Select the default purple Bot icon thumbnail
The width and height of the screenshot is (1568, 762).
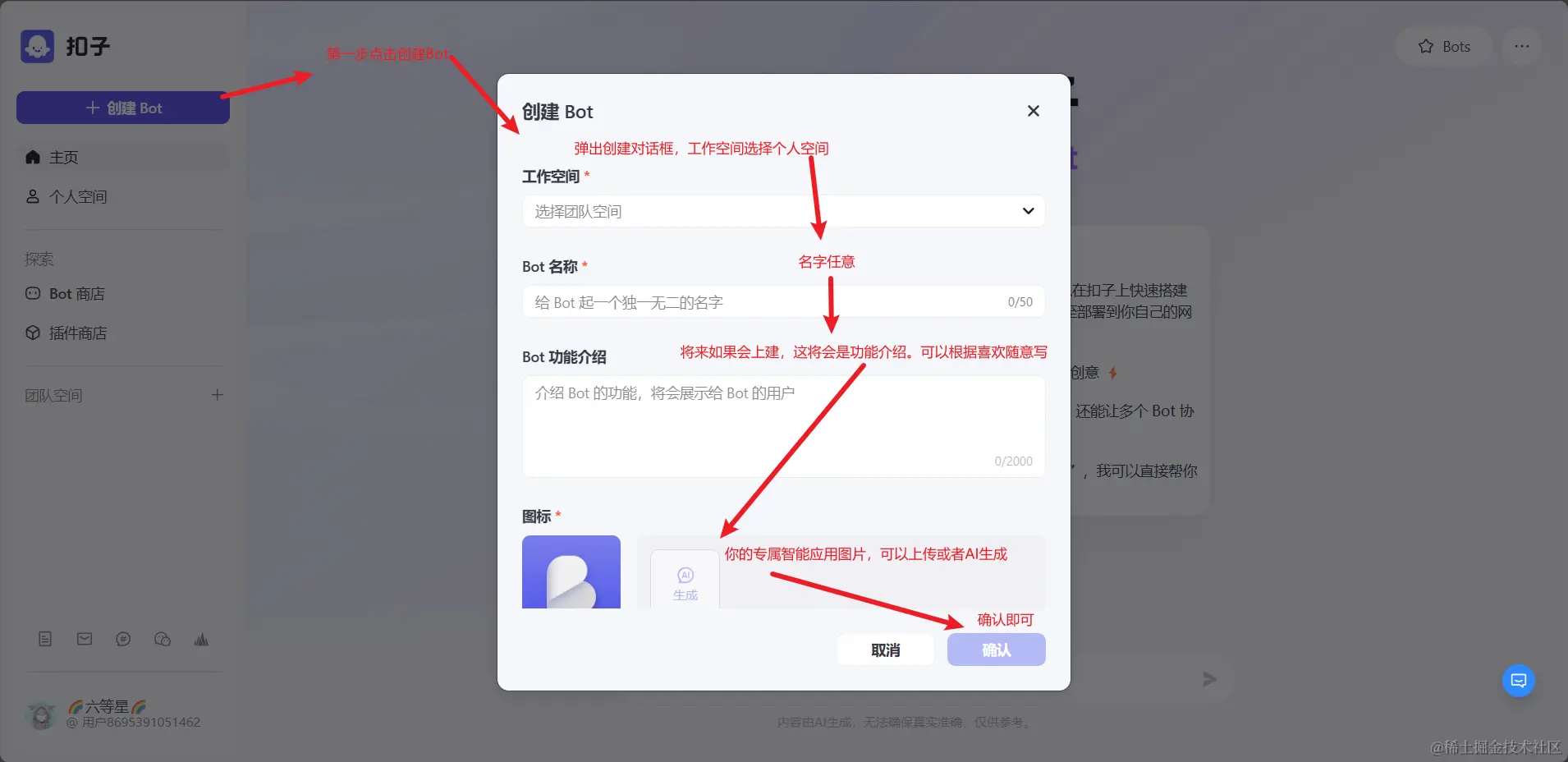[571, 571]
